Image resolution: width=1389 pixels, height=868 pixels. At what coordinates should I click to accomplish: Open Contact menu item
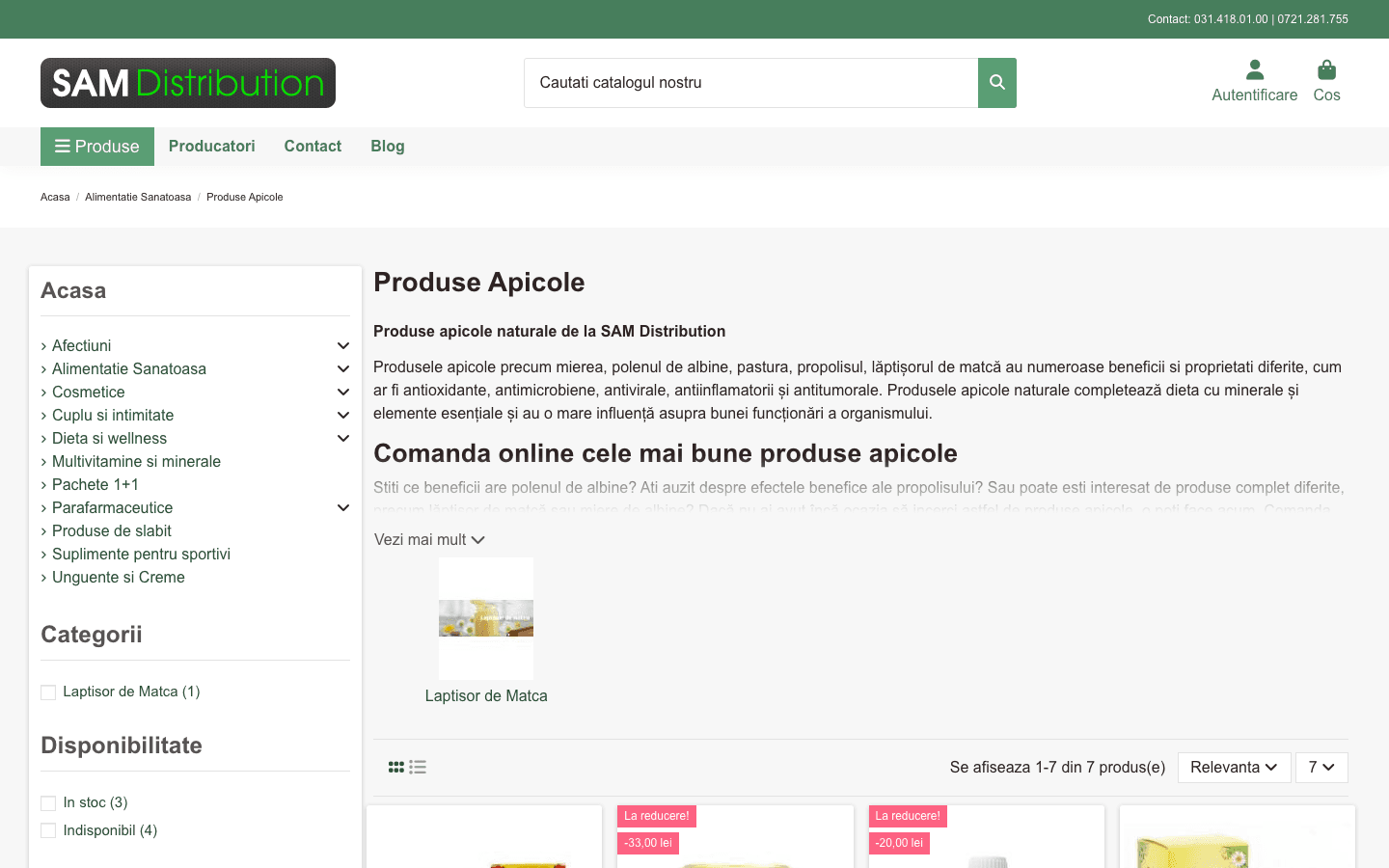(x=313, y=147)
